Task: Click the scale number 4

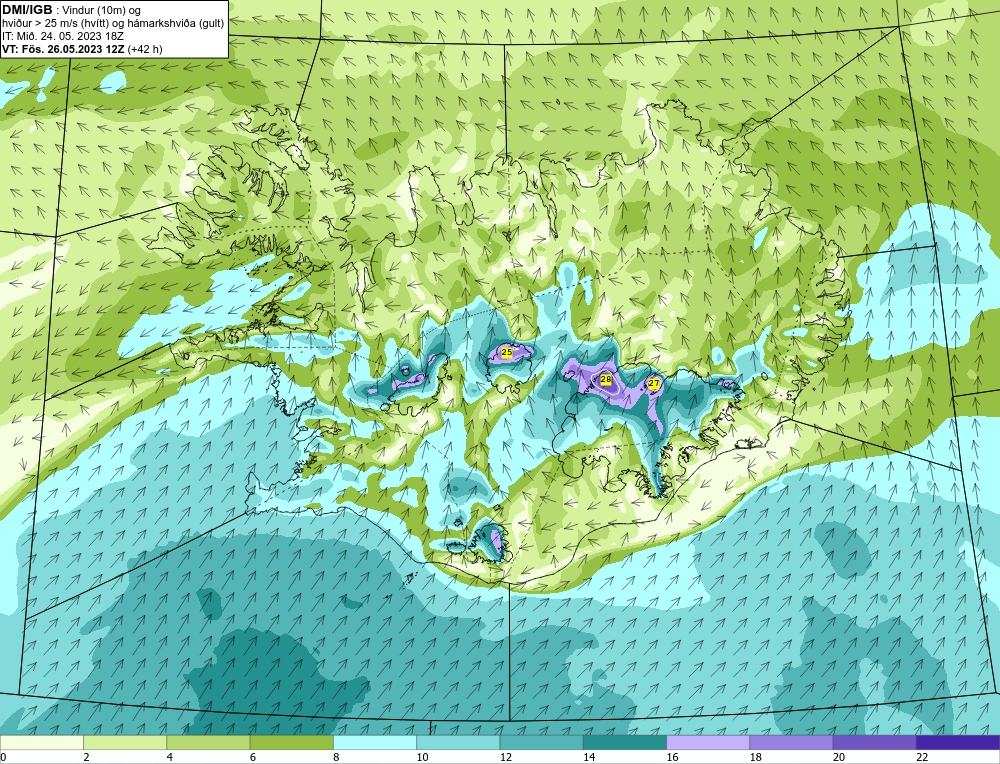Action: tap(170, 757)
